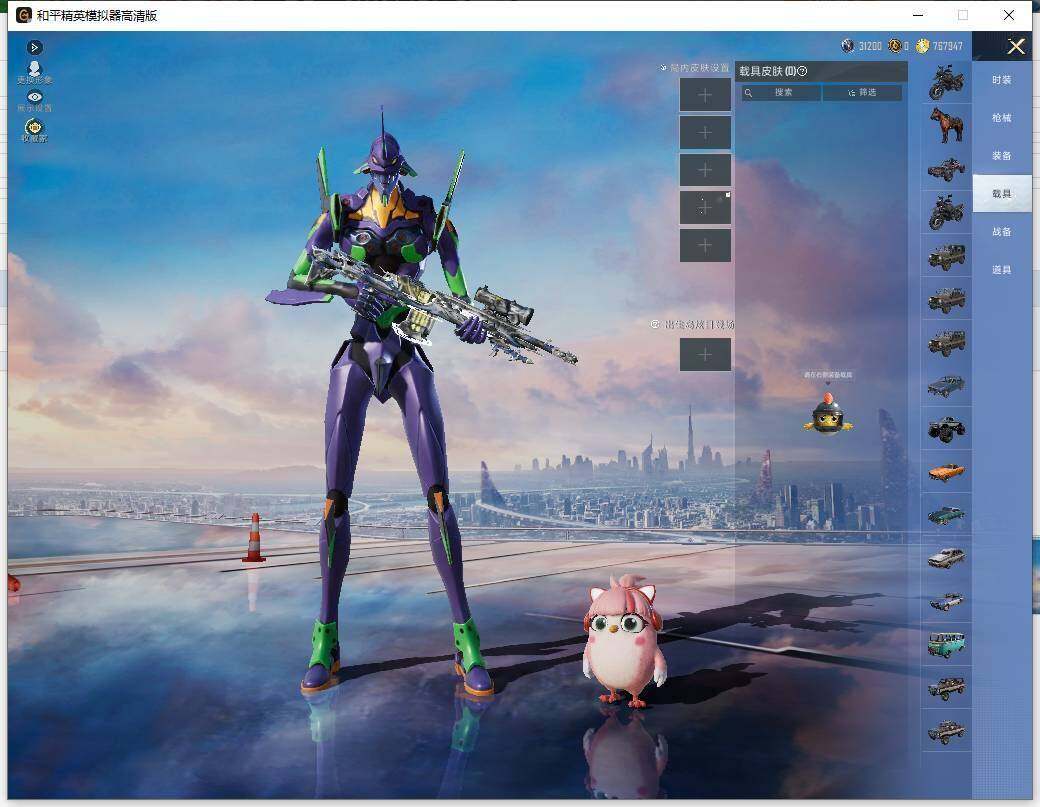Minimize the 和平精英模拟器 window
This screenshot has width=1040, height=807.
[x=918, y=15]
